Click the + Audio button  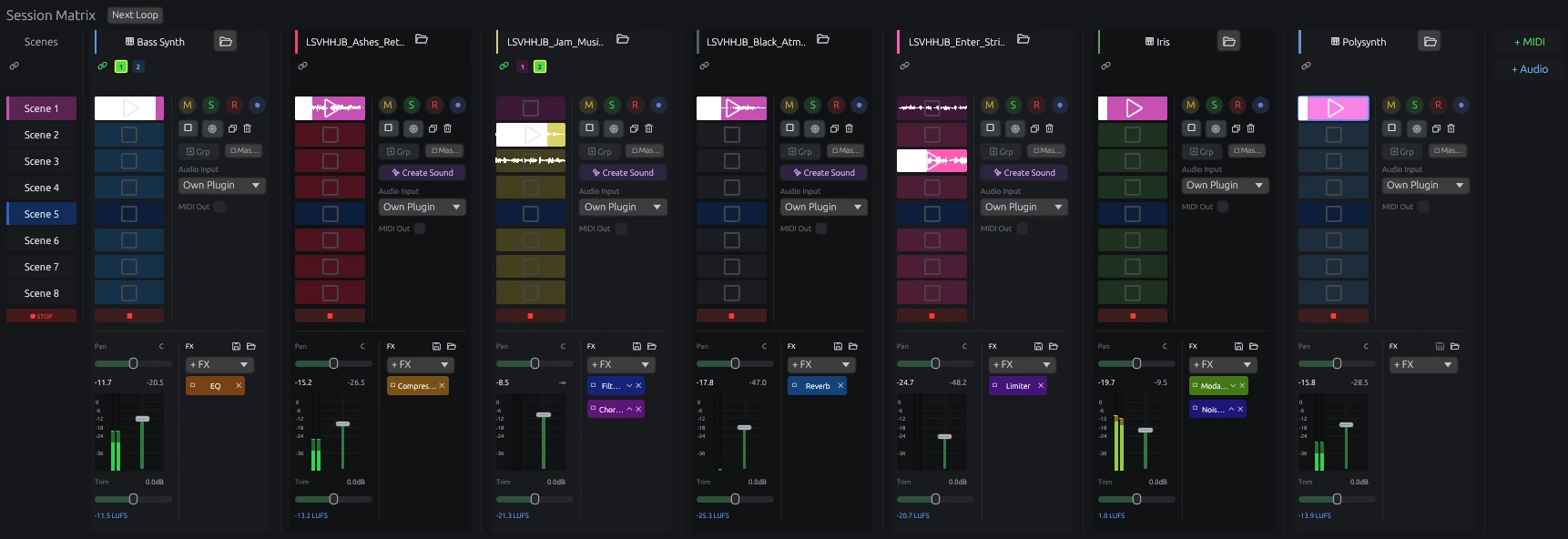1530,69
